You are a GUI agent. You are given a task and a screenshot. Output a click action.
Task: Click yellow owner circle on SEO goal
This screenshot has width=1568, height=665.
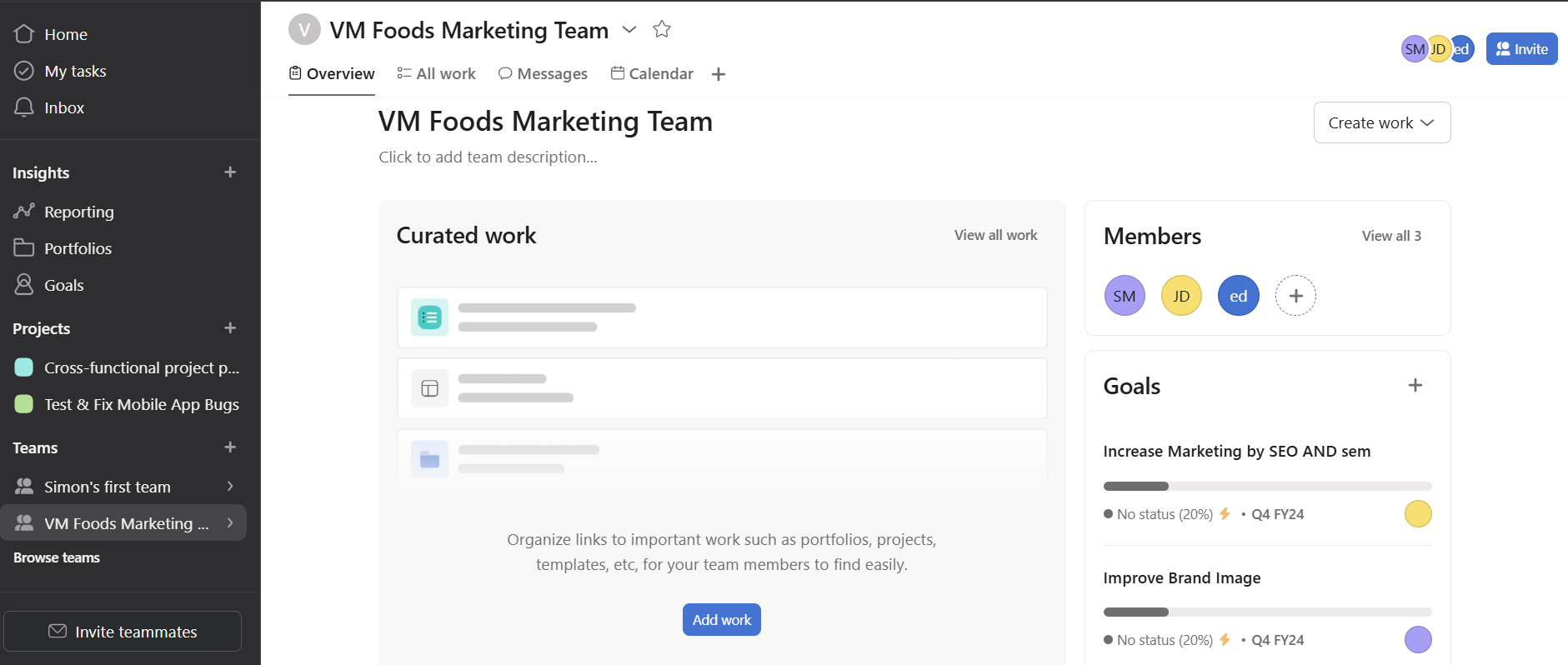[1418, 514]
